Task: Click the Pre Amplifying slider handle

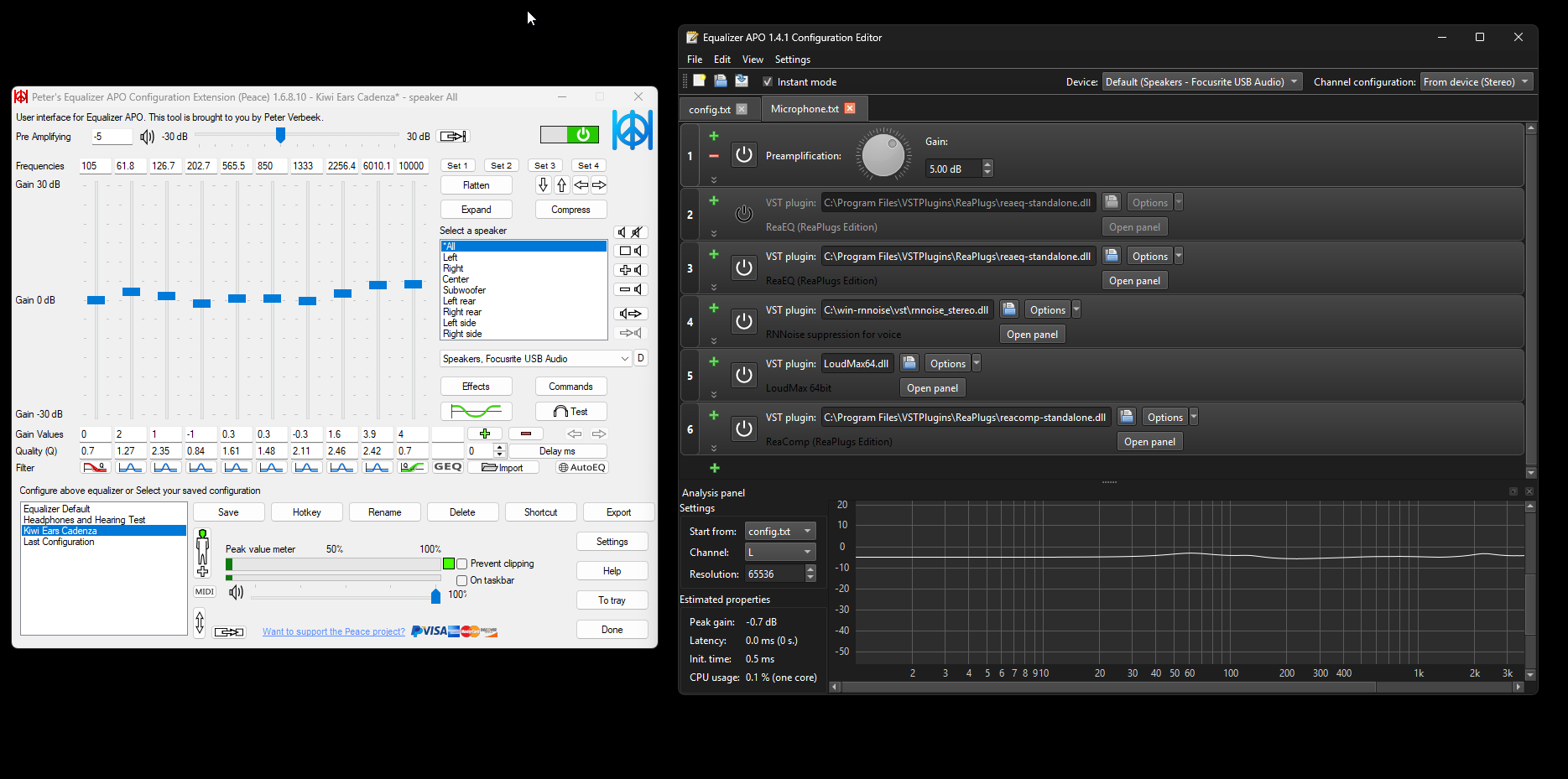Action: [x=281, y=136]
